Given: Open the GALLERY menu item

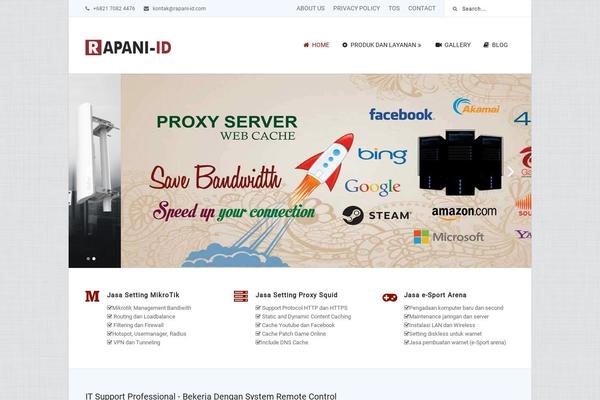Looking at the screenshot, I should pos(453,45).
